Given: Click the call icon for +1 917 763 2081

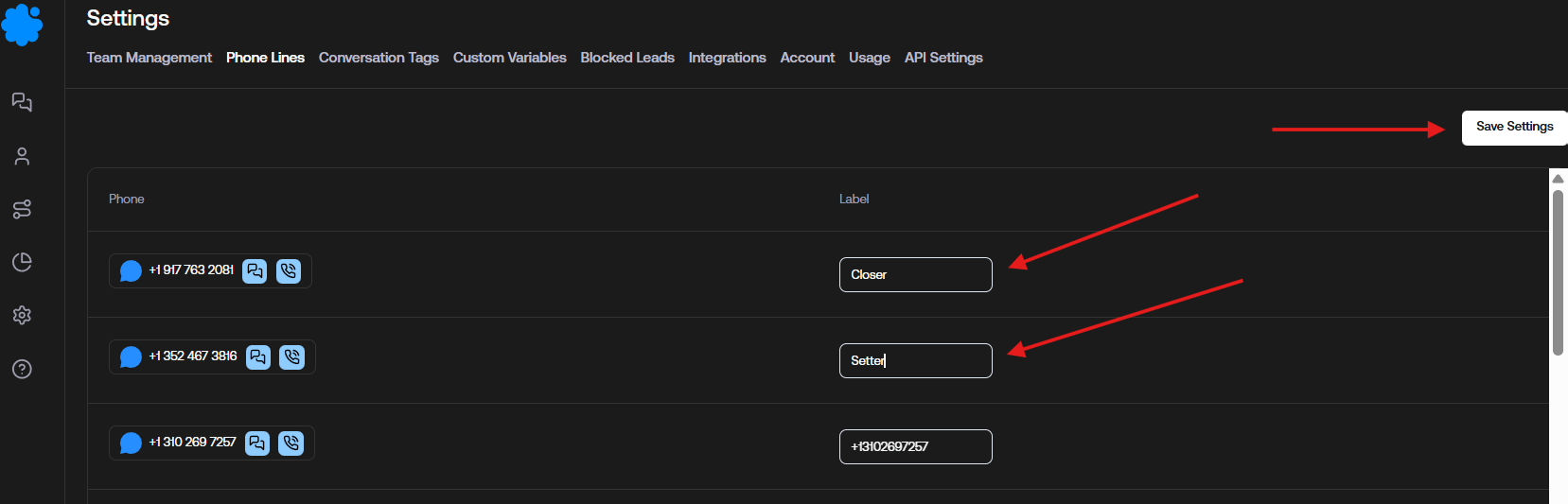Looking at the screenshot, I should click(289, 271).
